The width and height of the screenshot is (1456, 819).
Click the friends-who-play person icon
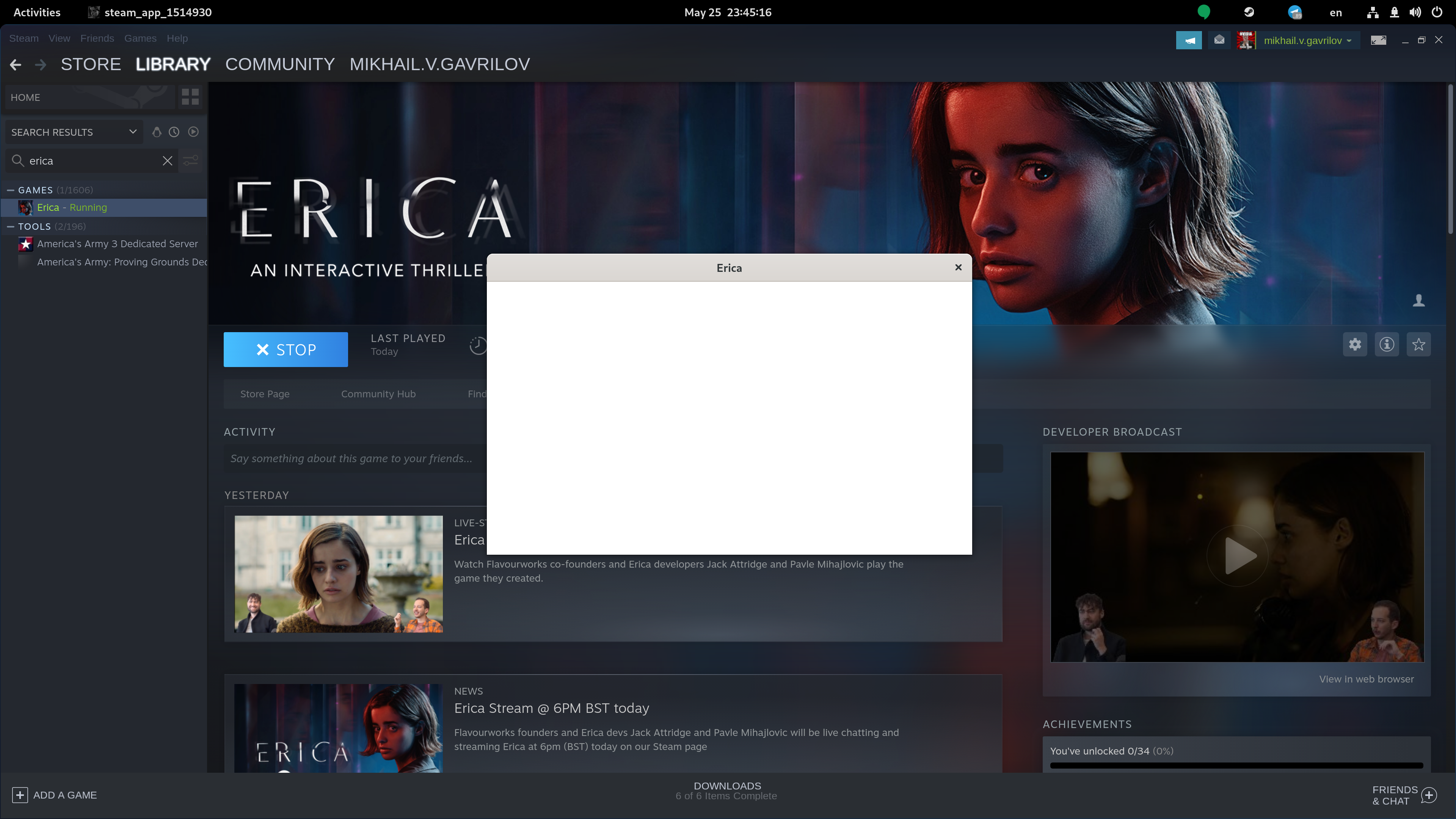[1419, 300]
